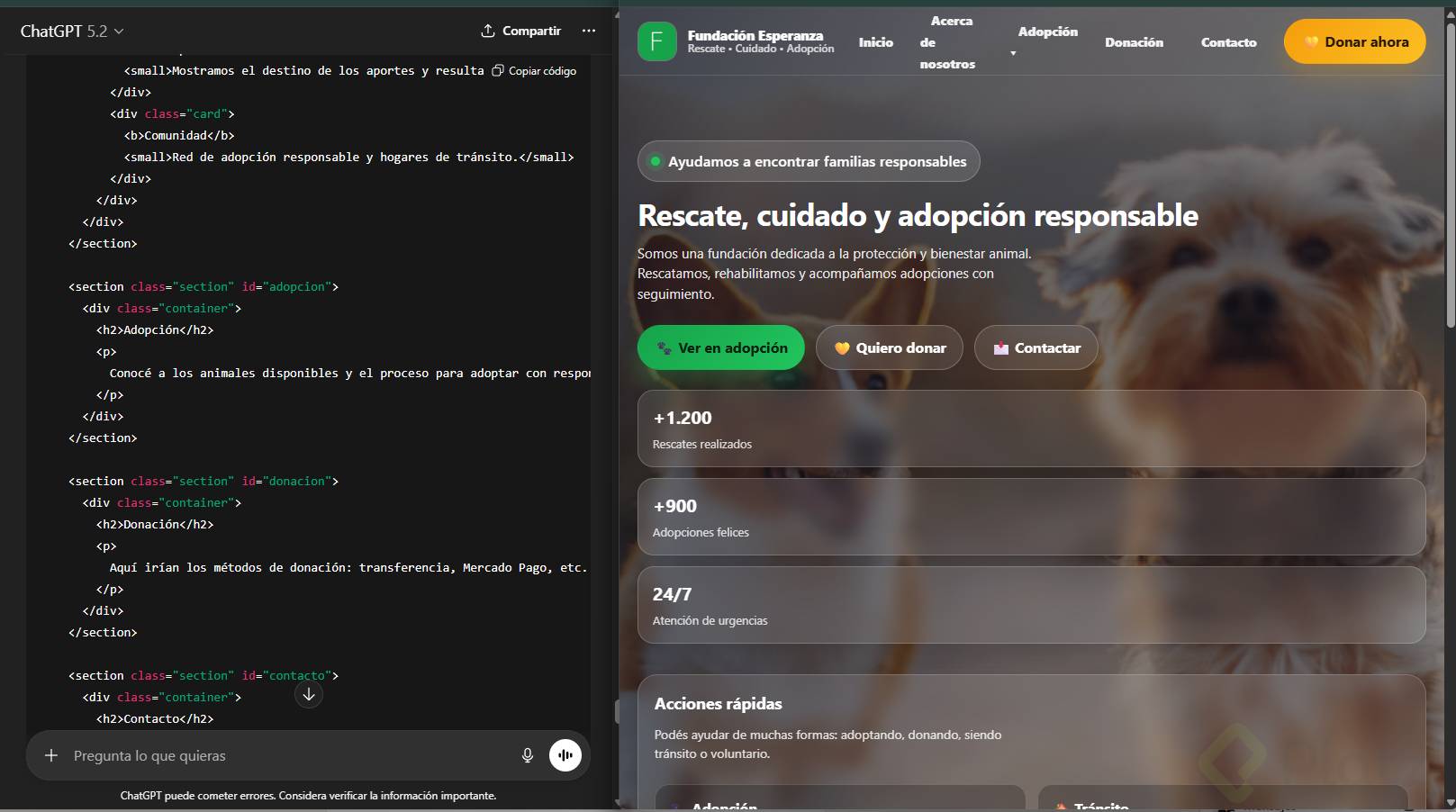
Task: Click the section tag with id="adopcion"
Action: [x=203, y=286]
